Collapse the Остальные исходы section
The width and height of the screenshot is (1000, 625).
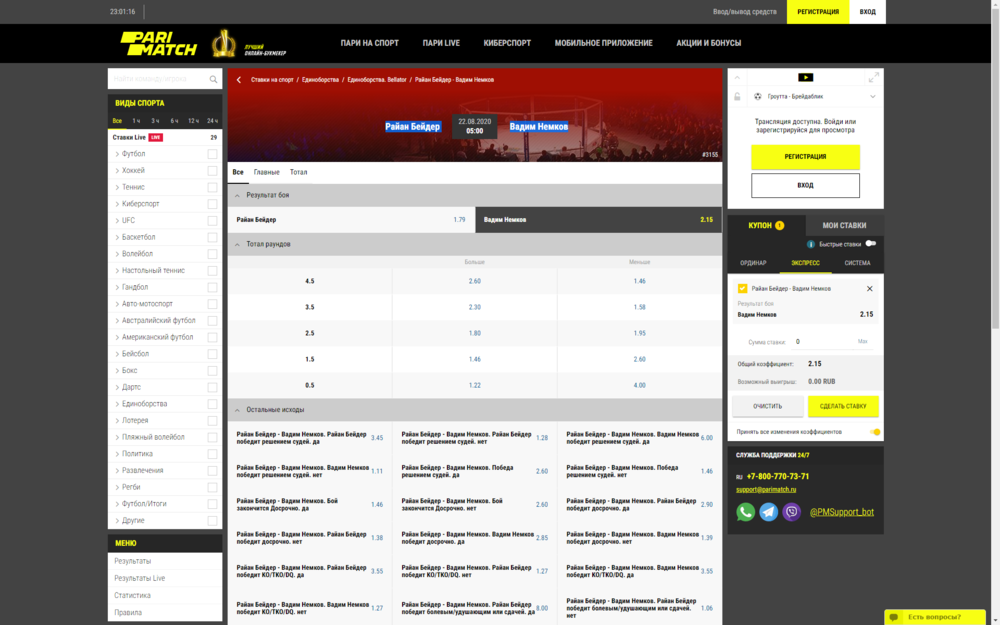coord(237,410)
